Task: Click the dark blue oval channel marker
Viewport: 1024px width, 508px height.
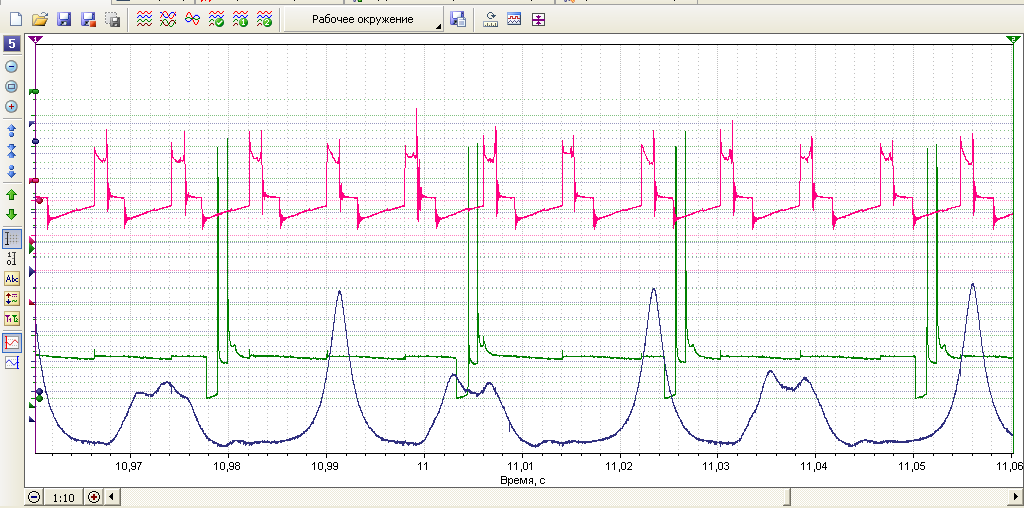Action: pyautogui.click(x=35, y=141)
